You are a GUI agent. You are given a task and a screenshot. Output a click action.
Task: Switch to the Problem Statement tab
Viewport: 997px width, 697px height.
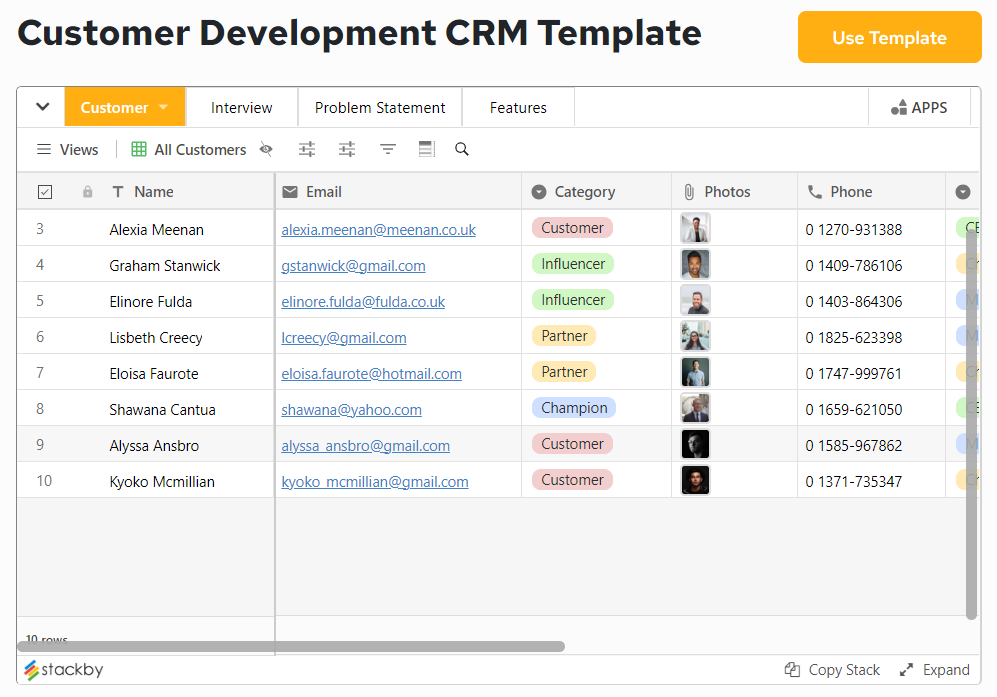pyautogui.click(x=379, y=107)
